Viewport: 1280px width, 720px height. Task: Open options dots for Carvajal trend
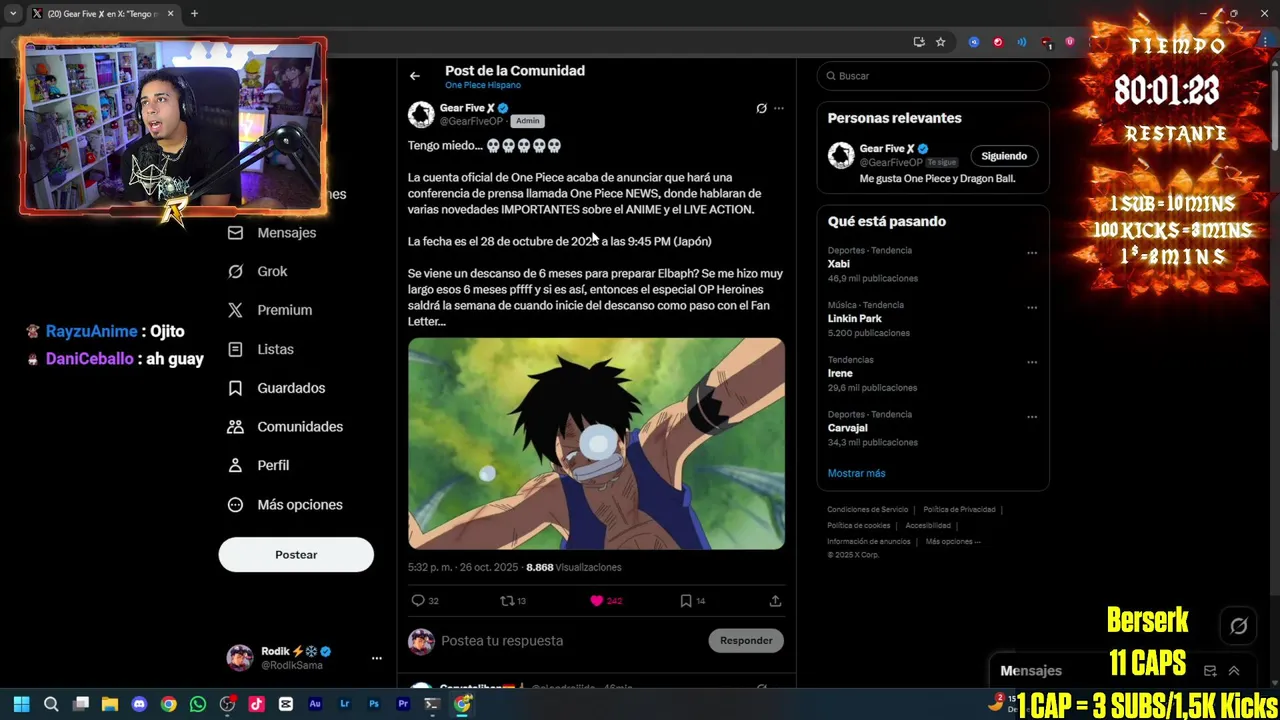(1032, 417)
